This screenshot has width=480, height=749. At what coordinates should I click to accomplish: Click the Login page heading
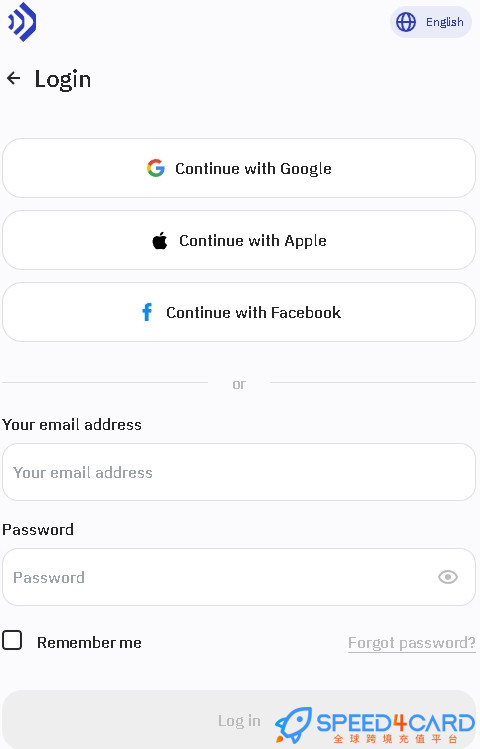[x=63, y=79]
